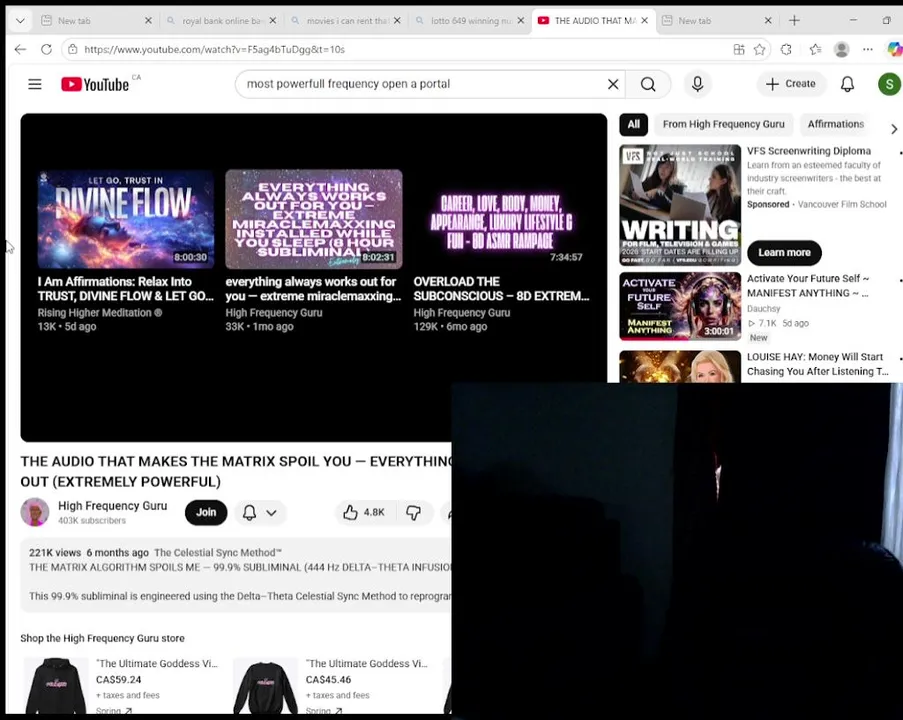This screenshot has width=903, height=720.
Task: Open a new browser tab with plus
Action: click(x=794, y=21)
